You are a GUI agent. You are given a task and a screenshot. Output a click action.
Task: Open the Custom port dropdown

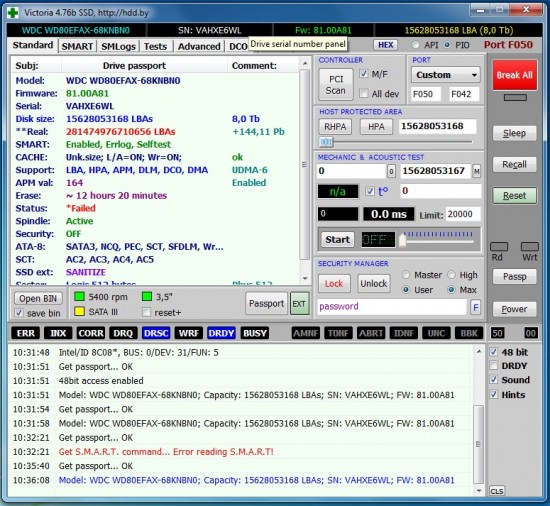click(x=445, y=75)
